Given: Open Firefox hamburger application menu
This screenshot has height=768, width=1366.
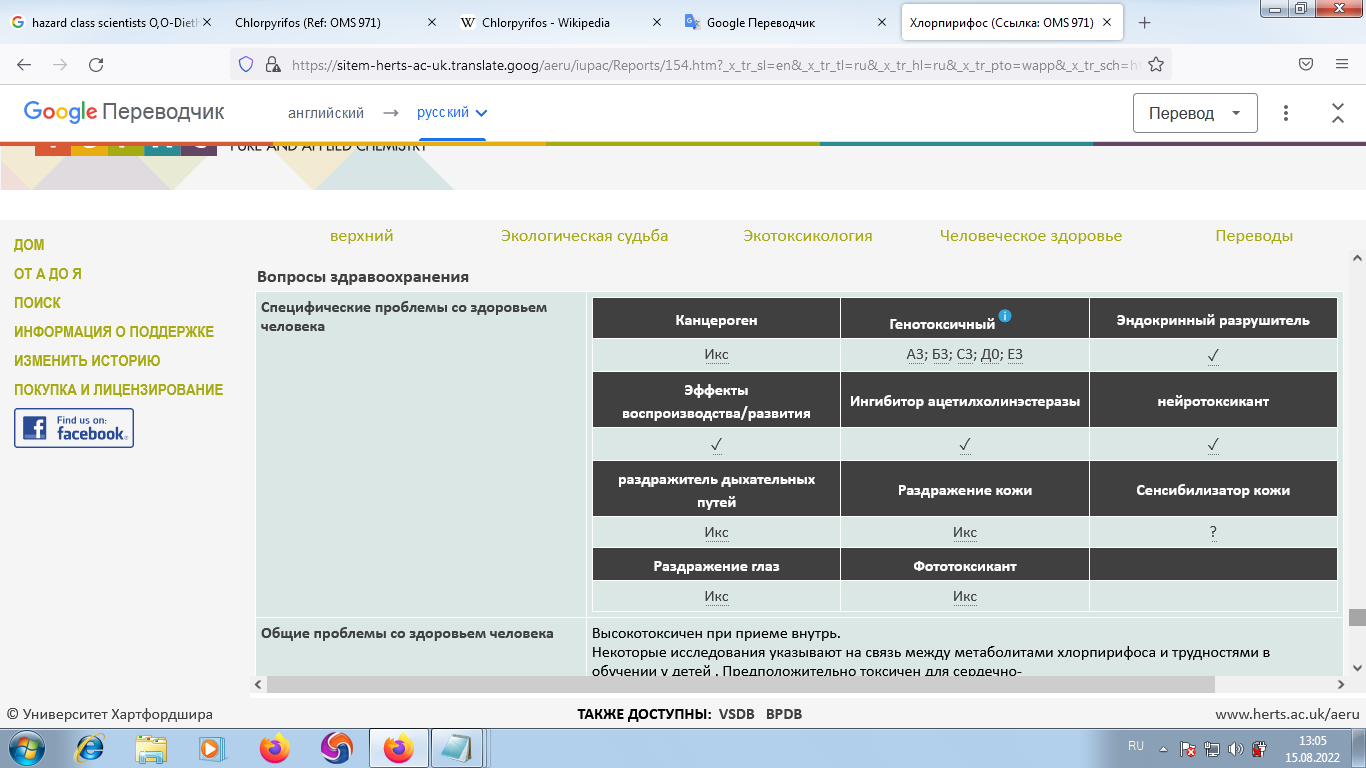Looking at the screenshot, I should (1342, 65).
